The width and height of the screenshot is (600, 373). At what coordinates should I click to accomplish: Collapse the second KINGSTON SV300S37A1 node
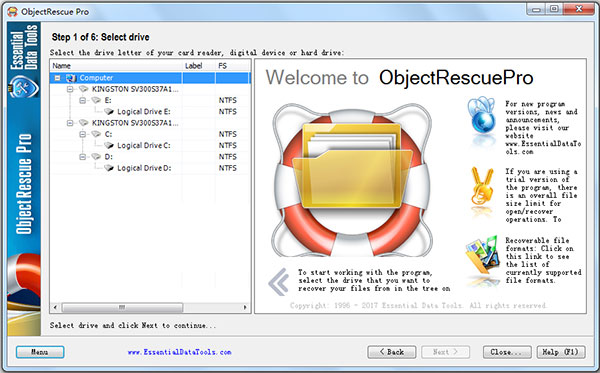click(70, 123)
